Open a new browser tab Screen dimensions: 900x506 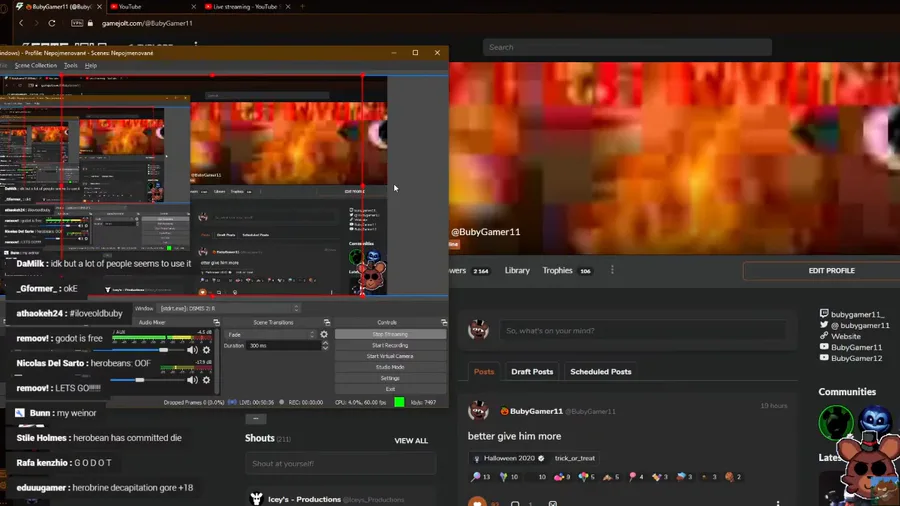(302, 7)
